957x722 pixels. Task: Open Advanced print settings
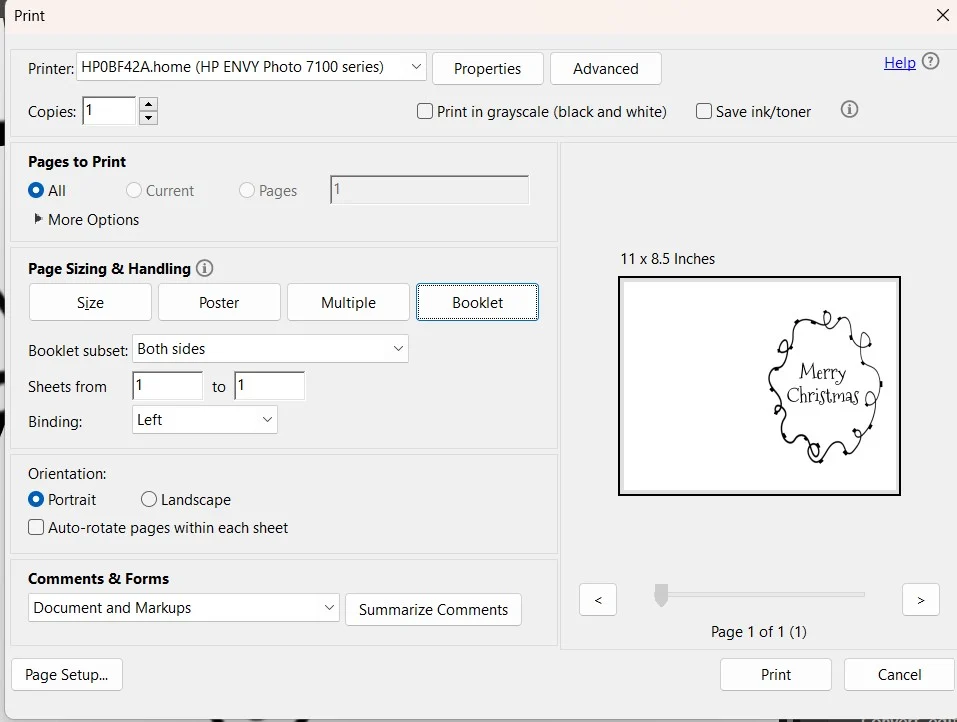click(605, 68)
